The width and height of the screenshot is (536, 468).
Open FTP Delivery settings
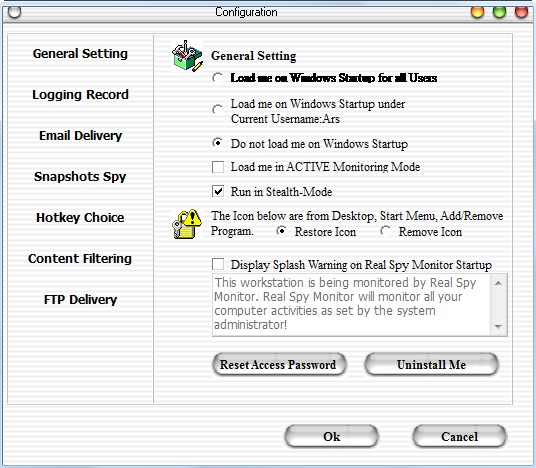tap(80, 300)
